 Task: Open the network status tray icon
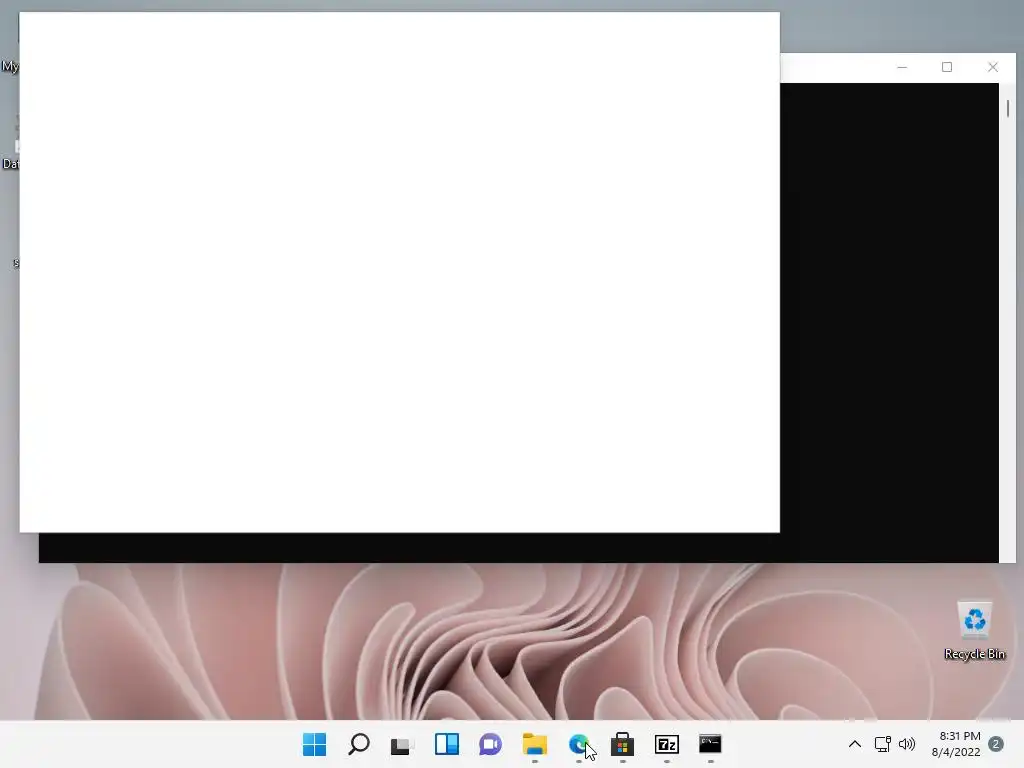883,744
